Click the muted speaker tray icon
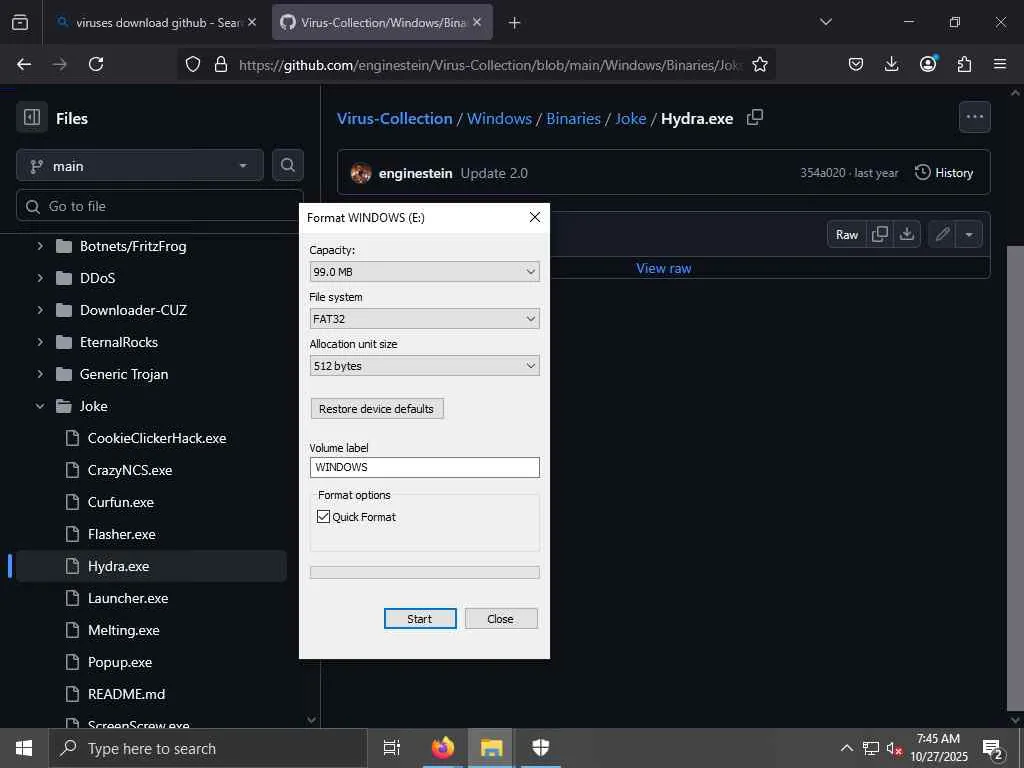The width and height of the screenshot is (1024, 768). pyautogui.click(x=893, y=748)
